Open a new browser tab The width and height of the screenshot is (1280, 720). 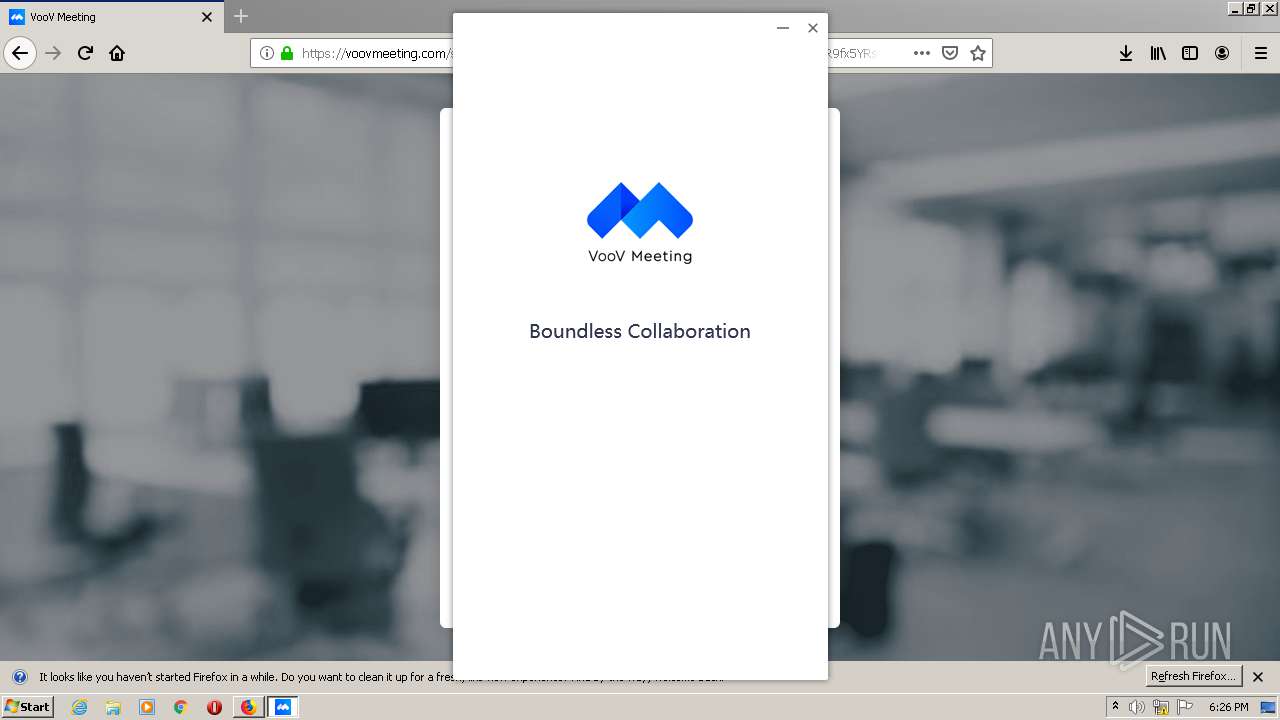[x=241, y=16]
